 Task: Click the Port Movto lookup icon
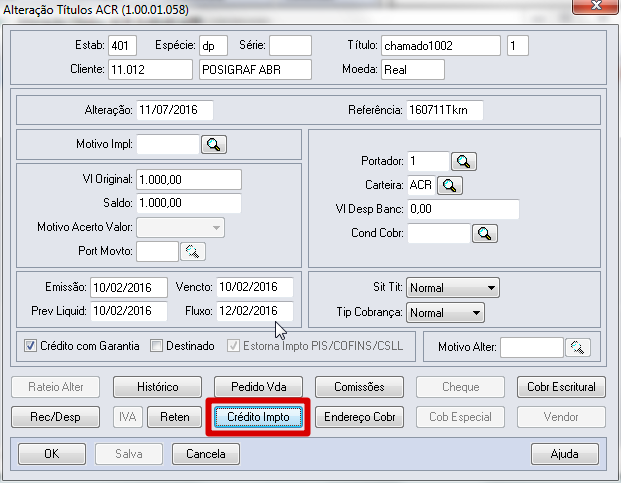pyautogui.click(x=193, y=251)
